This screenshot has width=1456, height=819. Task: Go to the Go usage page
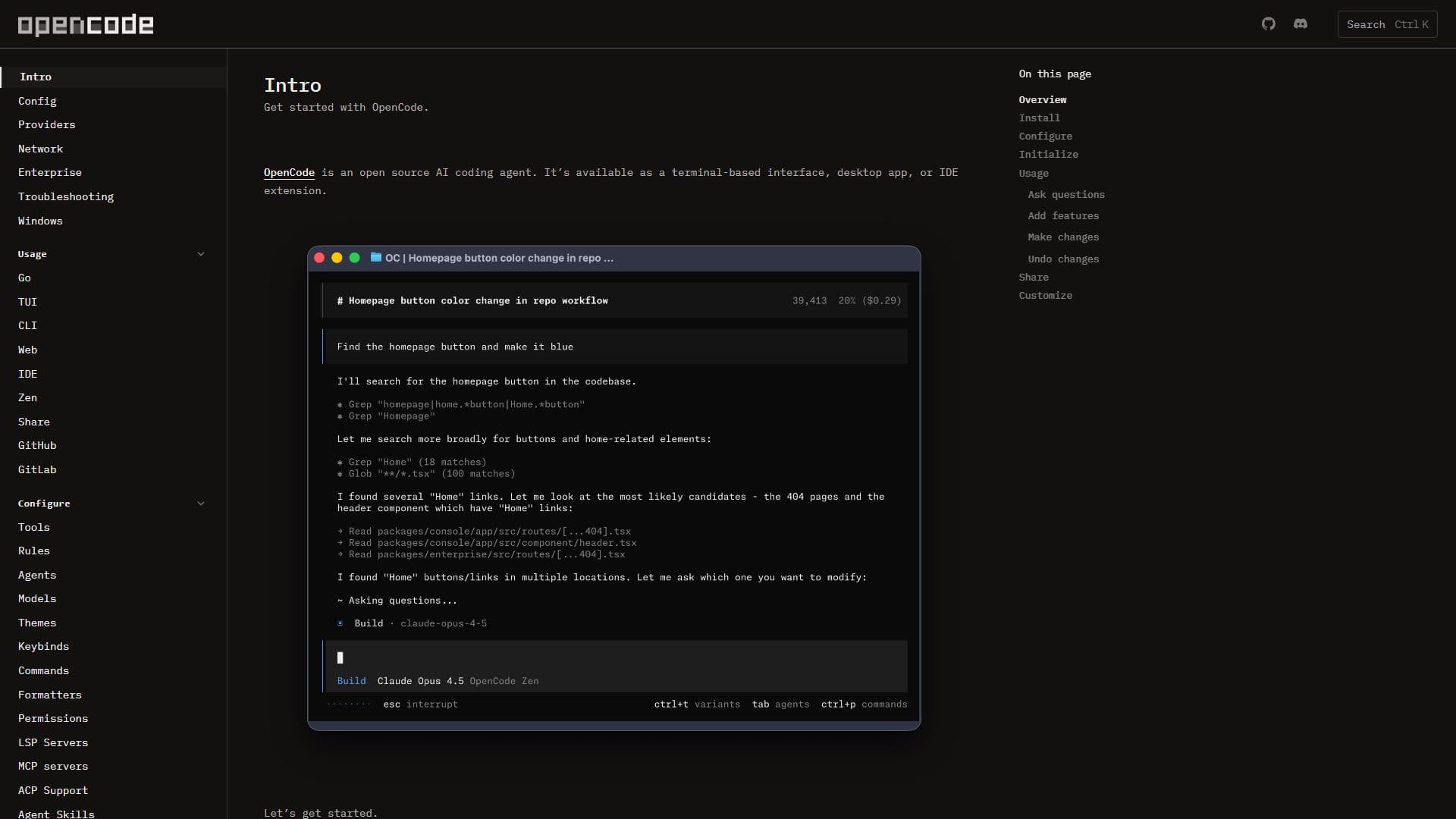24,278
